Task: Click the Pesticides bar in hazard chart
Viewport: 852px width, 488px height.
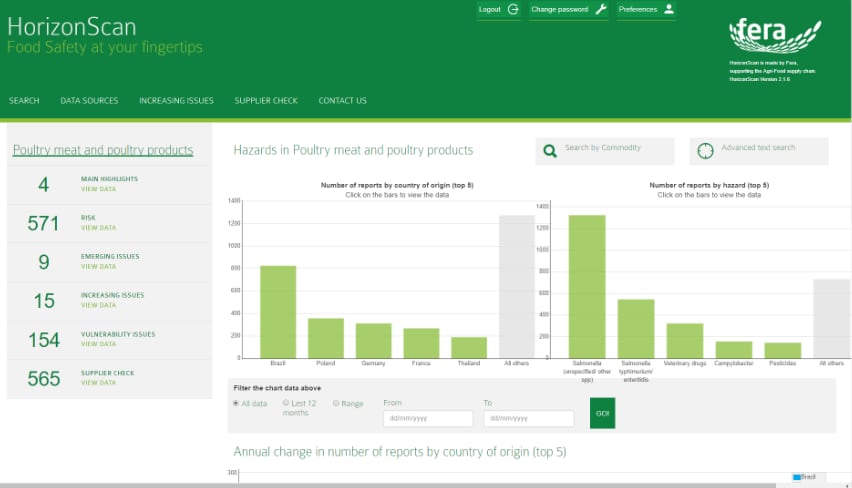Action: [783, 350]
